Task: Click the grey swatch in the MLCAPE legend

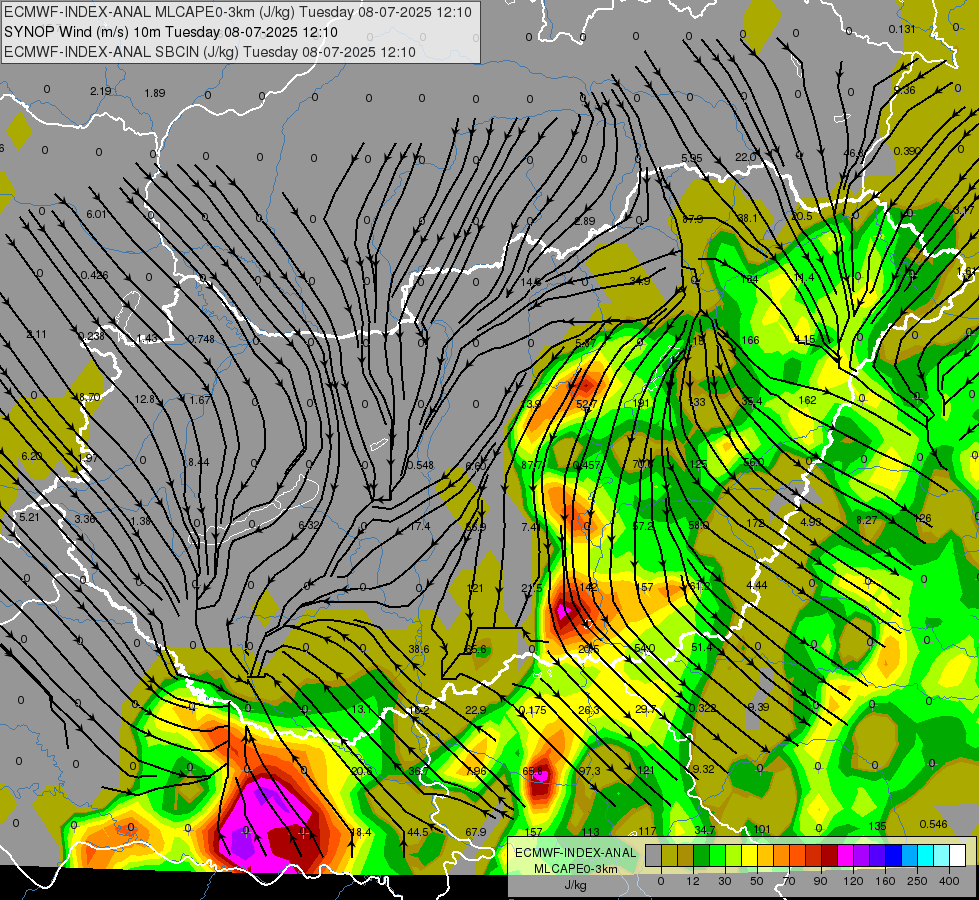Action: click(x=654, y=855)
